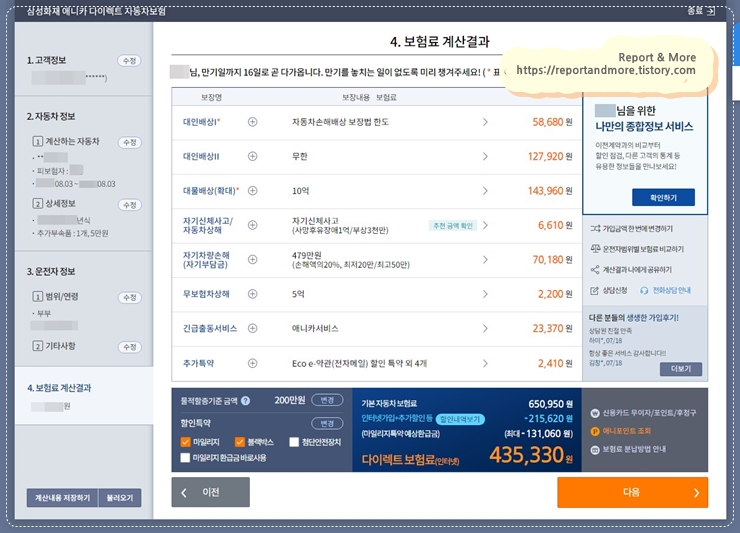This screenshot has width=740, height=533.
Task: Go to step 3. 운전자 정보
Action: click(x=51, y=271)
